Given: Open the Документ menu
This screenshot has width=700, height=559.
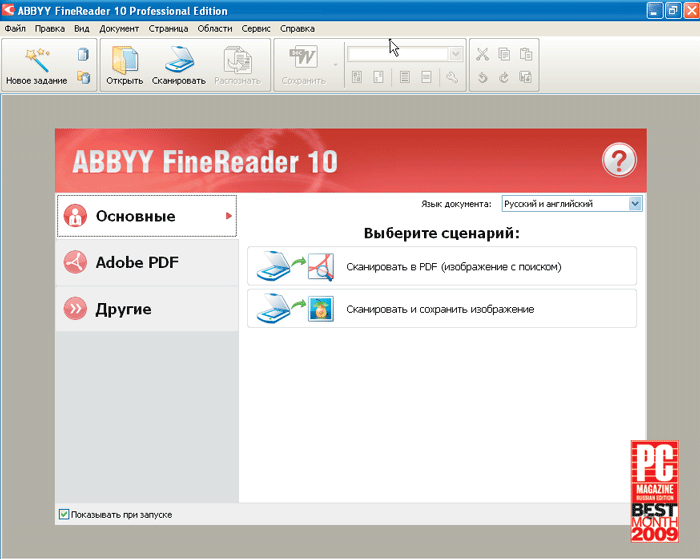Looking at the screenshot, I should (119, 29).
